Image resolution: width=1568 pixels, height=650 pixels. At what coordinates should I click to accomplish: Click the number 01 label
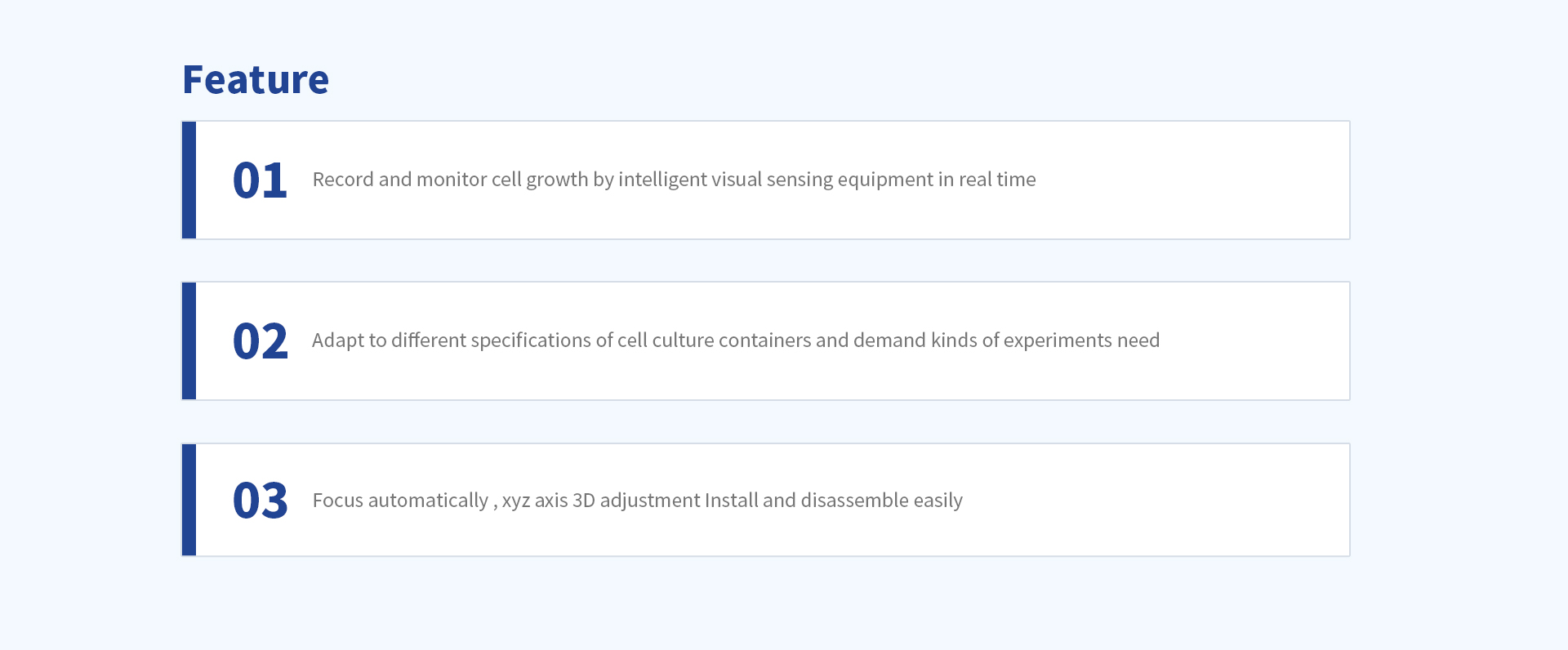pos(260,180)
